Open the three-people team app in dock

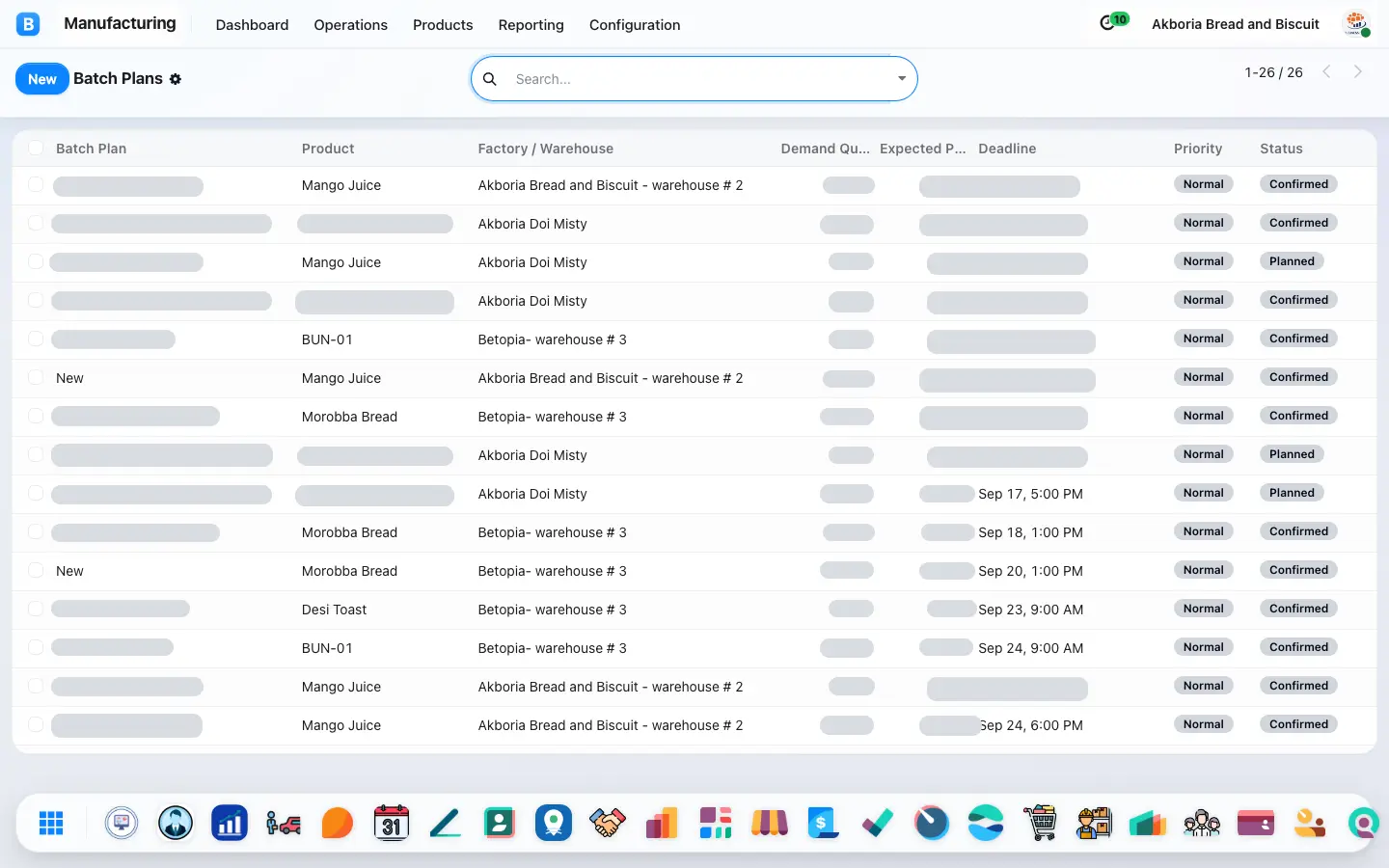pos(1202,823)
